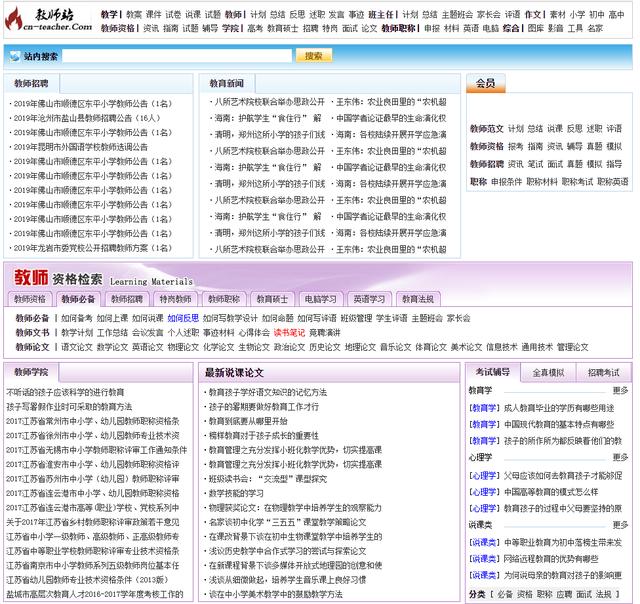Open 名家 in the top navigation
The width and height of the screenshot is (640, 604).
coord(595,28)
